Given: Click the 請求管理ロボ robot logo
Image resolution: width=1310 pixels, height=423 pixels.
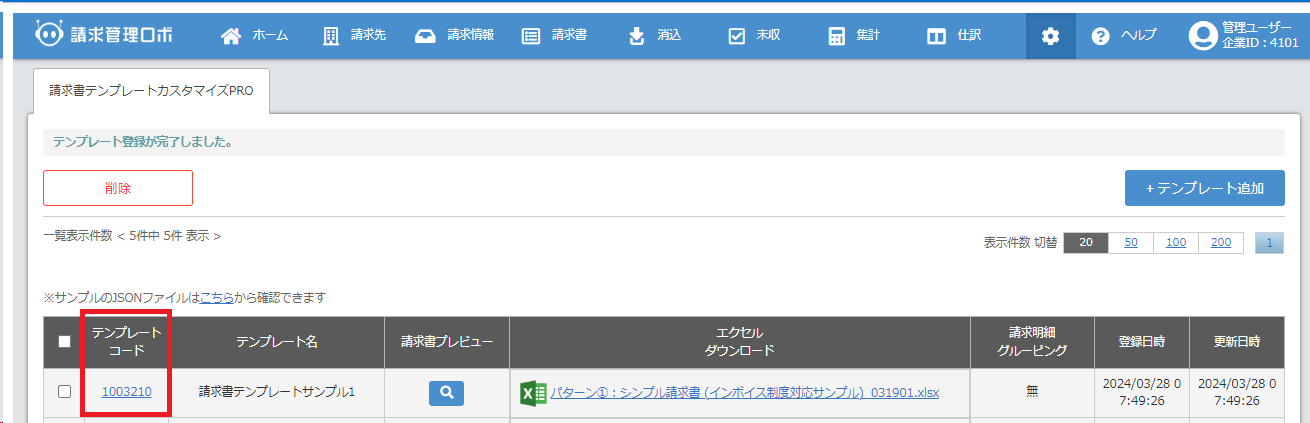Looking at the screenshot, I should [104, 35].
